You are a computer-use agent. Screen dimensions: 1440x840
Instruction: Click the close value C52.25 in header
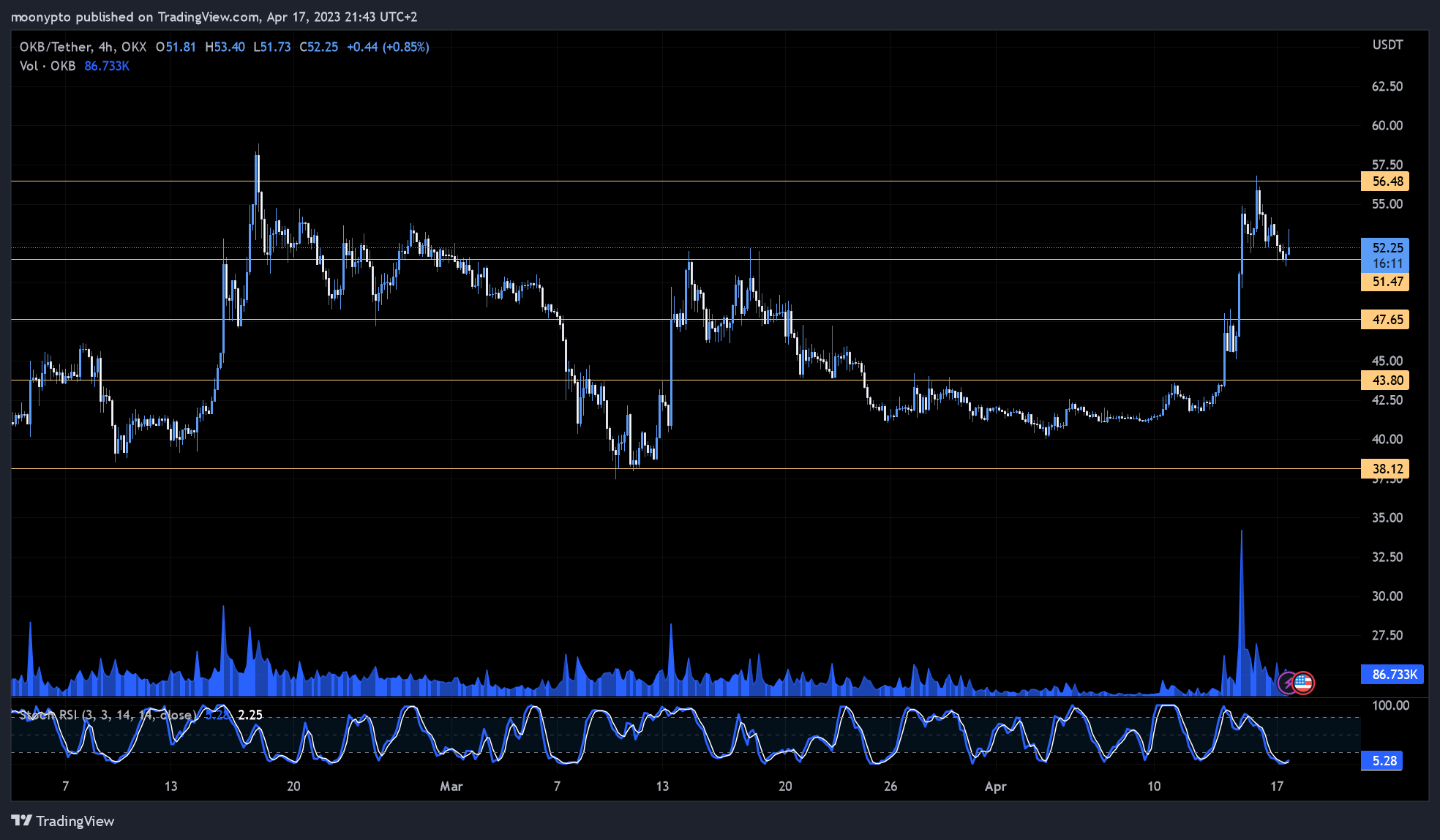pos(319,47)
